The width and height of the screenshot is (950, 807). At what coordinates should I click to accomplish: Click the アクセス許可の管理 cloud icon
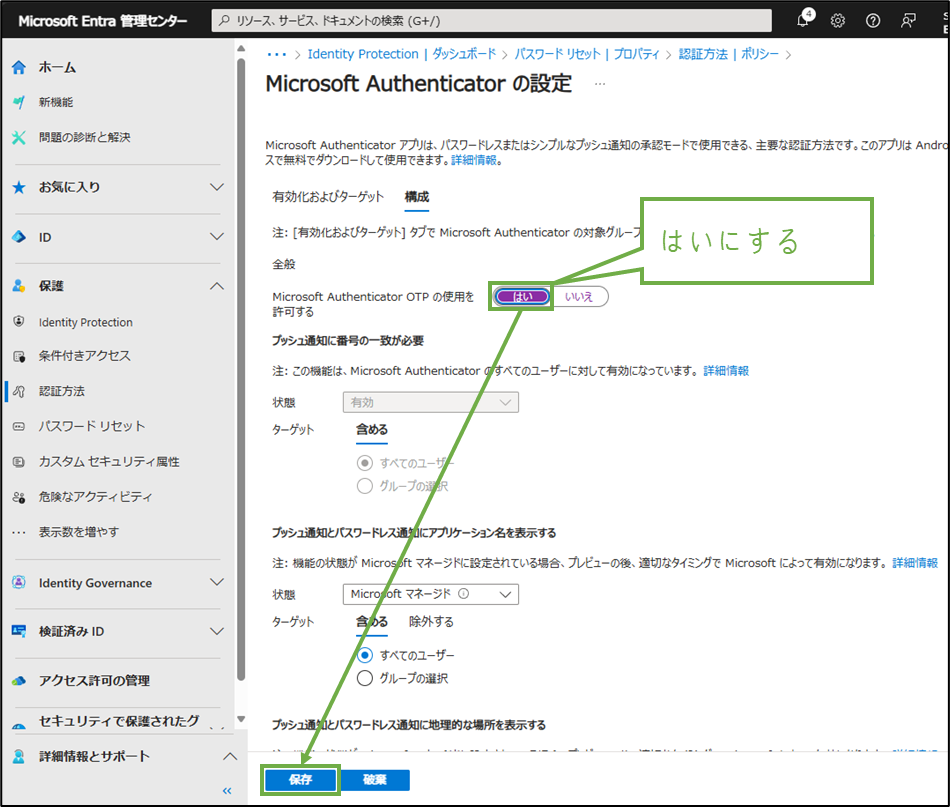pos(19,681)
